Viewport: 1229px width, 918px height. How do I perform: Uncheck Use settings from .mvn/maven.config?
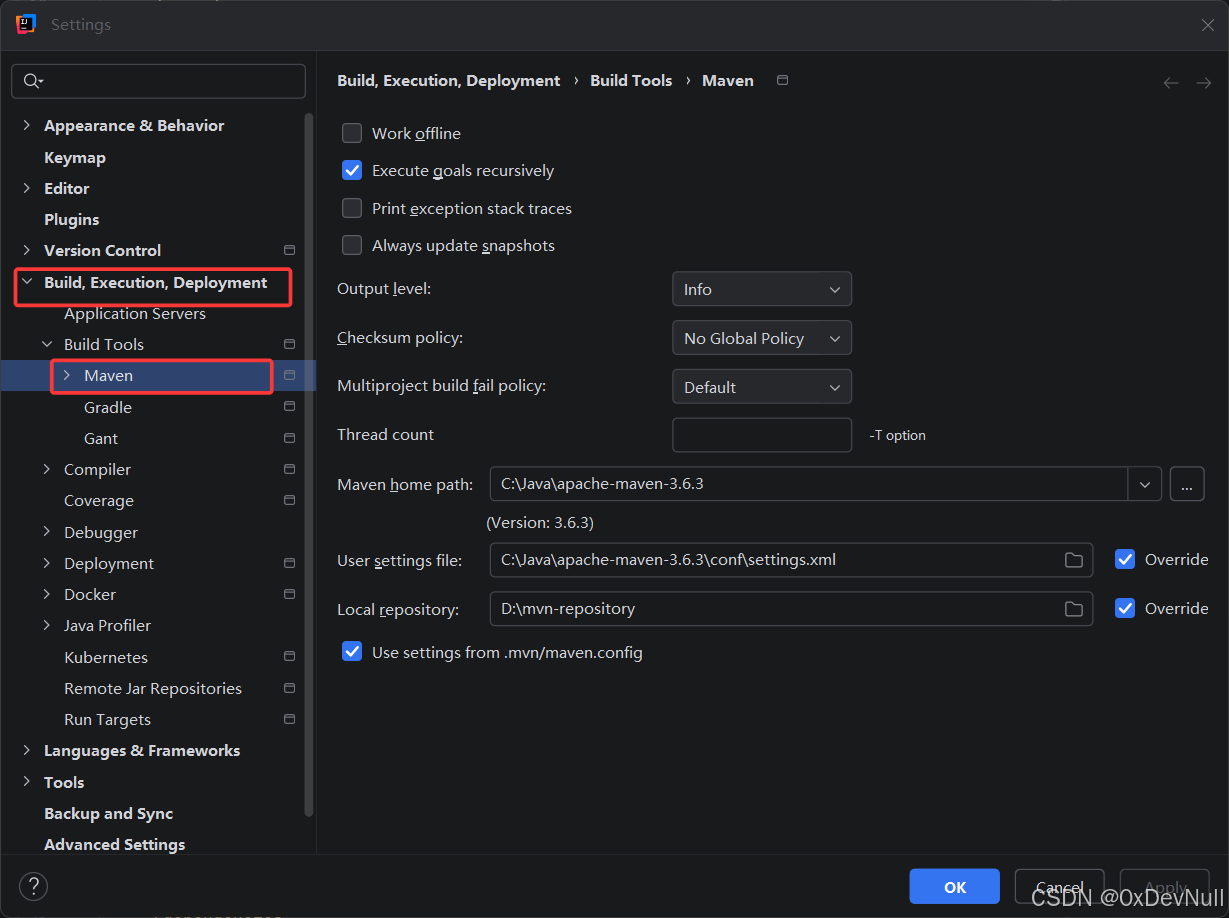click(352, 652)
